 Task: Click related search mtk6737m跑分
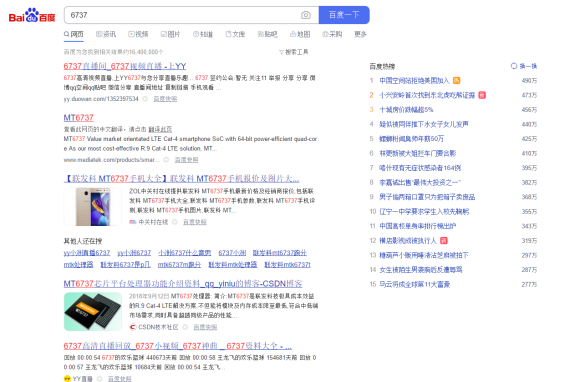pyautogui.click(x=179, y=265)
